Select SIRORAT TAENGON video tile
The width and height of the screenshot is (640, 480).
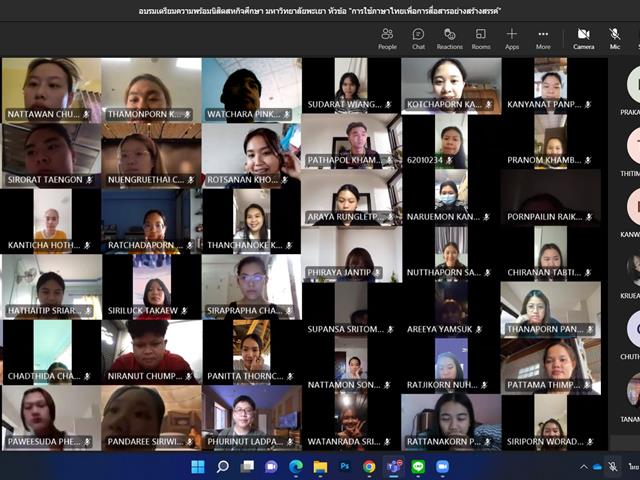51,156
